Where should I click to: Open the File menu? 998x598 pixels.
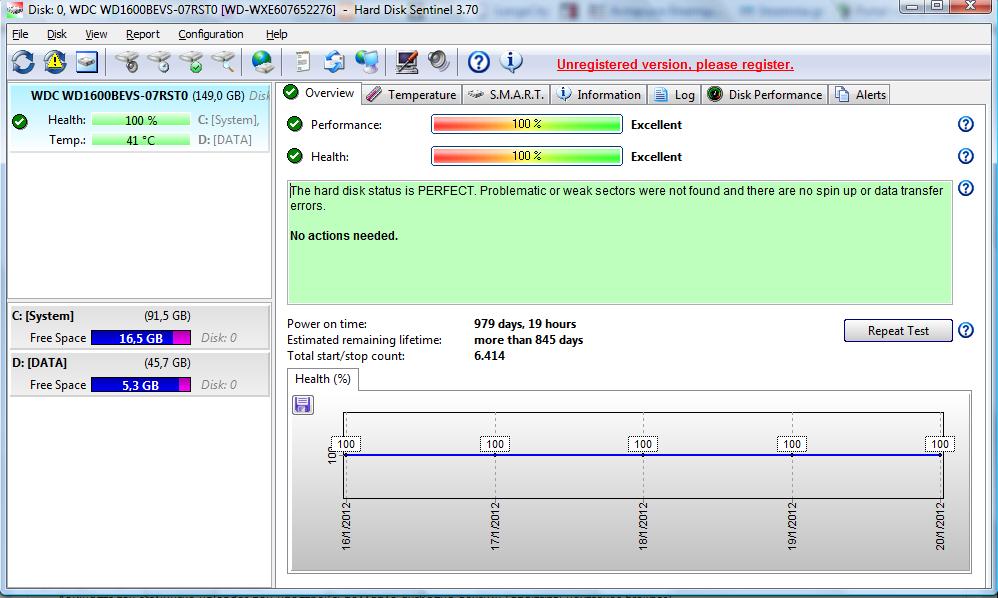pos(20,34)
